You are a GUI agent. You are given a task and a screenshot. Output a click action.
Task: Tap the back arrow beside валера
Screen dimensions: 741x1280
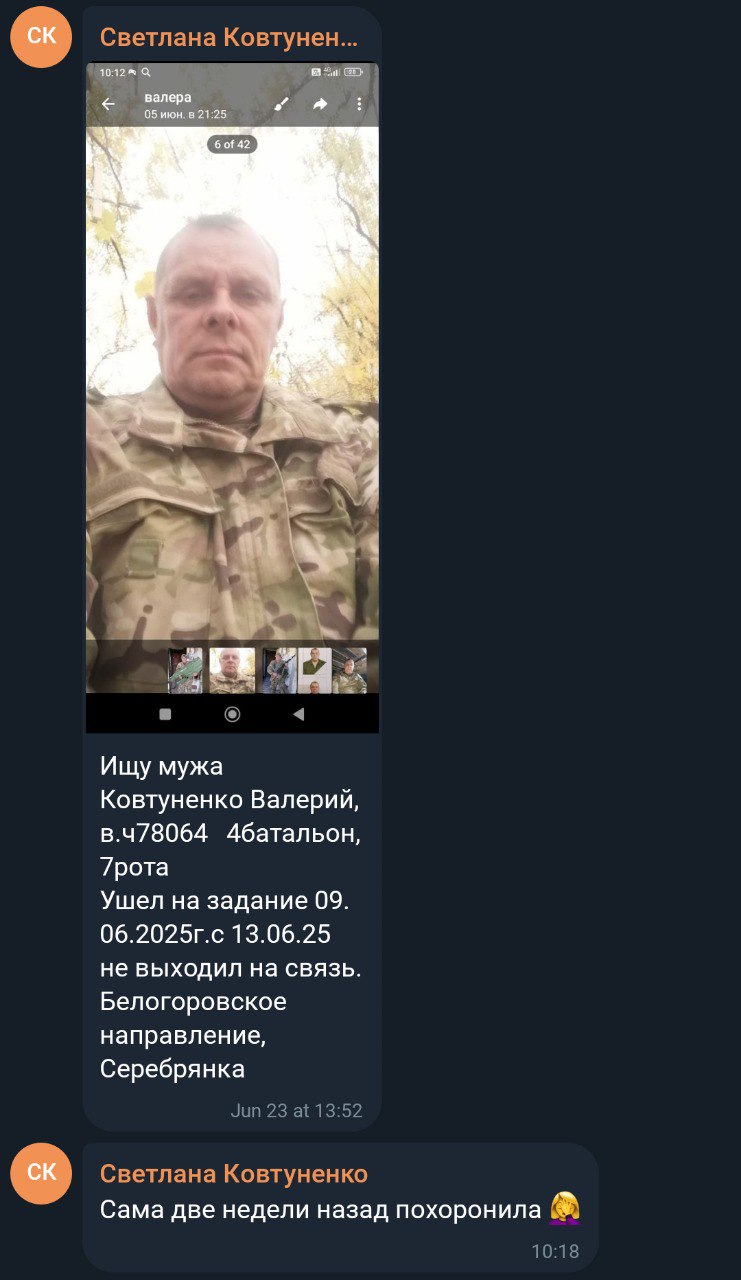tap(108, 105)
